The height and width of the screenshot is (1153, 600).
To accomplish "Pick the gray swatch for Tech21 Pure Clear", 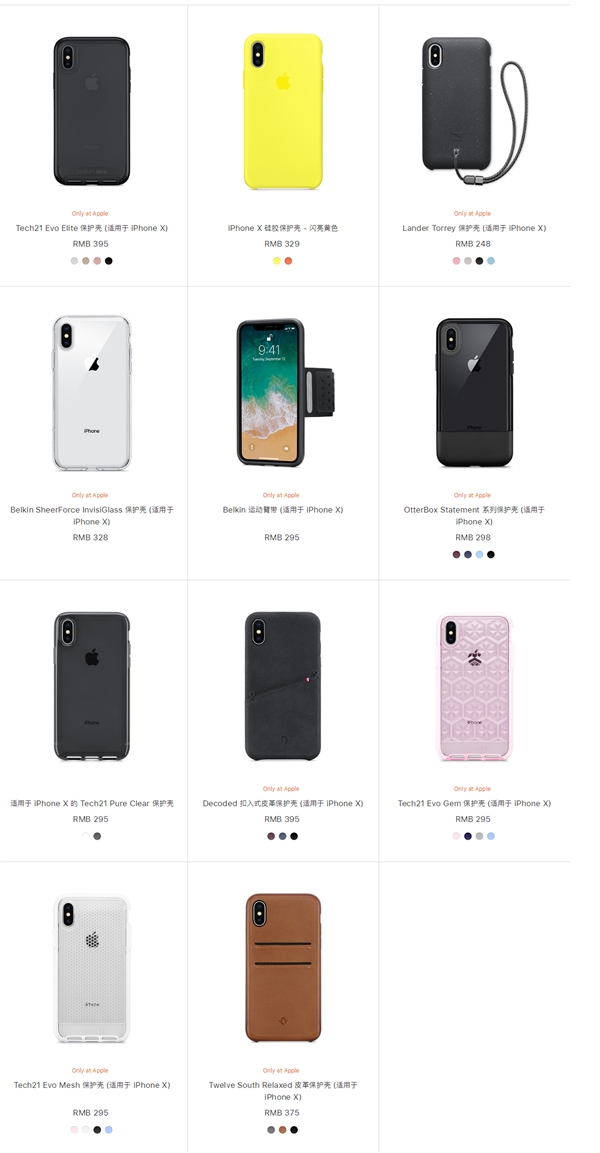I will tap(97, 835).
